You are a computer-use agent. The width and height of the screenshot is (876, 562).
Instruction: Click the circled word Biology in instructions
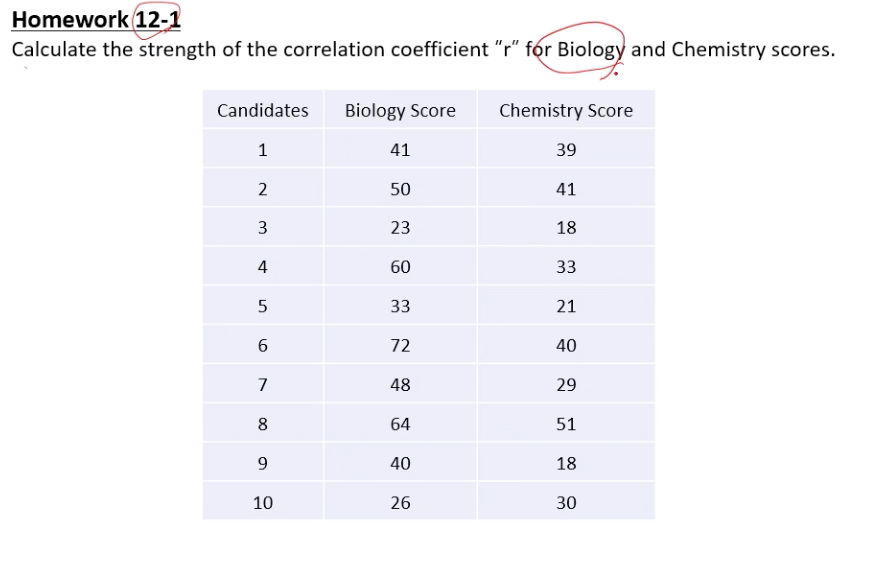click(591, 50)
